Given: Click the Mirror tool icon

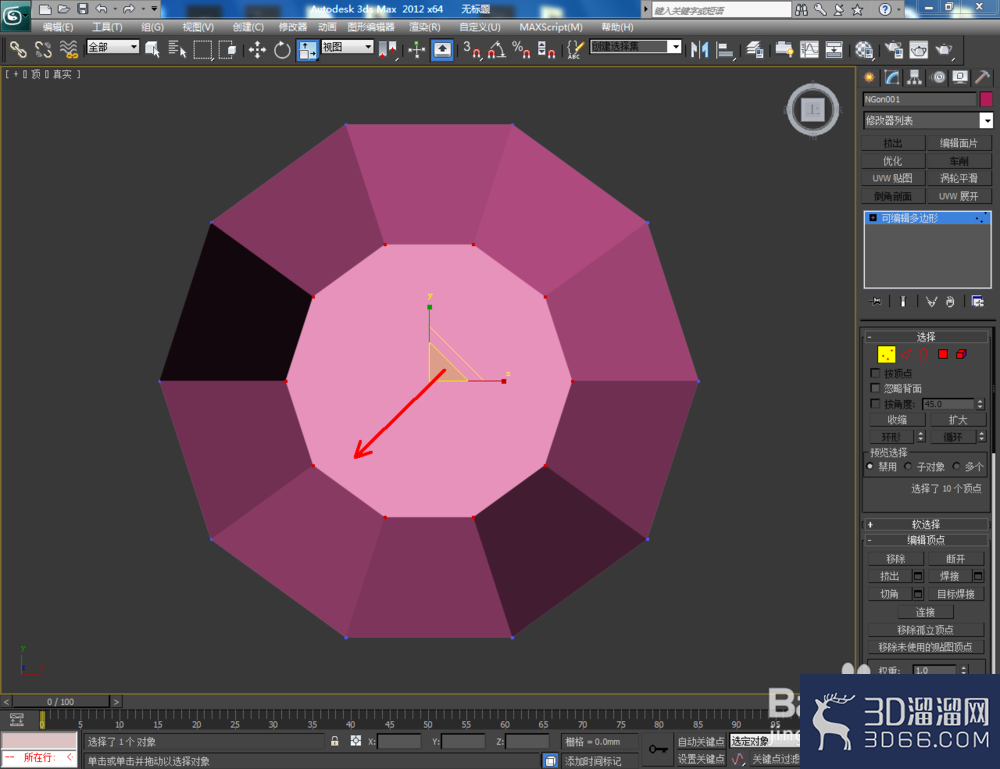Looking at the screenshot, I should tap(700, 49).
